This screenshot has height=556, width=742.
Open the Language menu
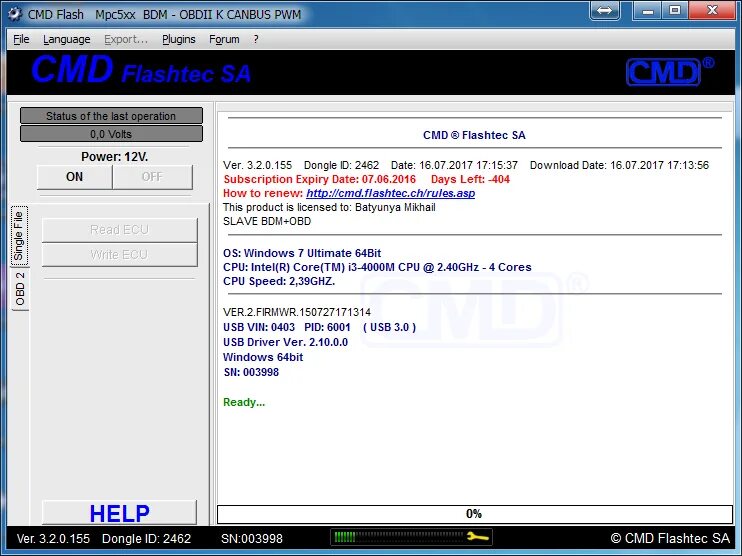[67, 39]
